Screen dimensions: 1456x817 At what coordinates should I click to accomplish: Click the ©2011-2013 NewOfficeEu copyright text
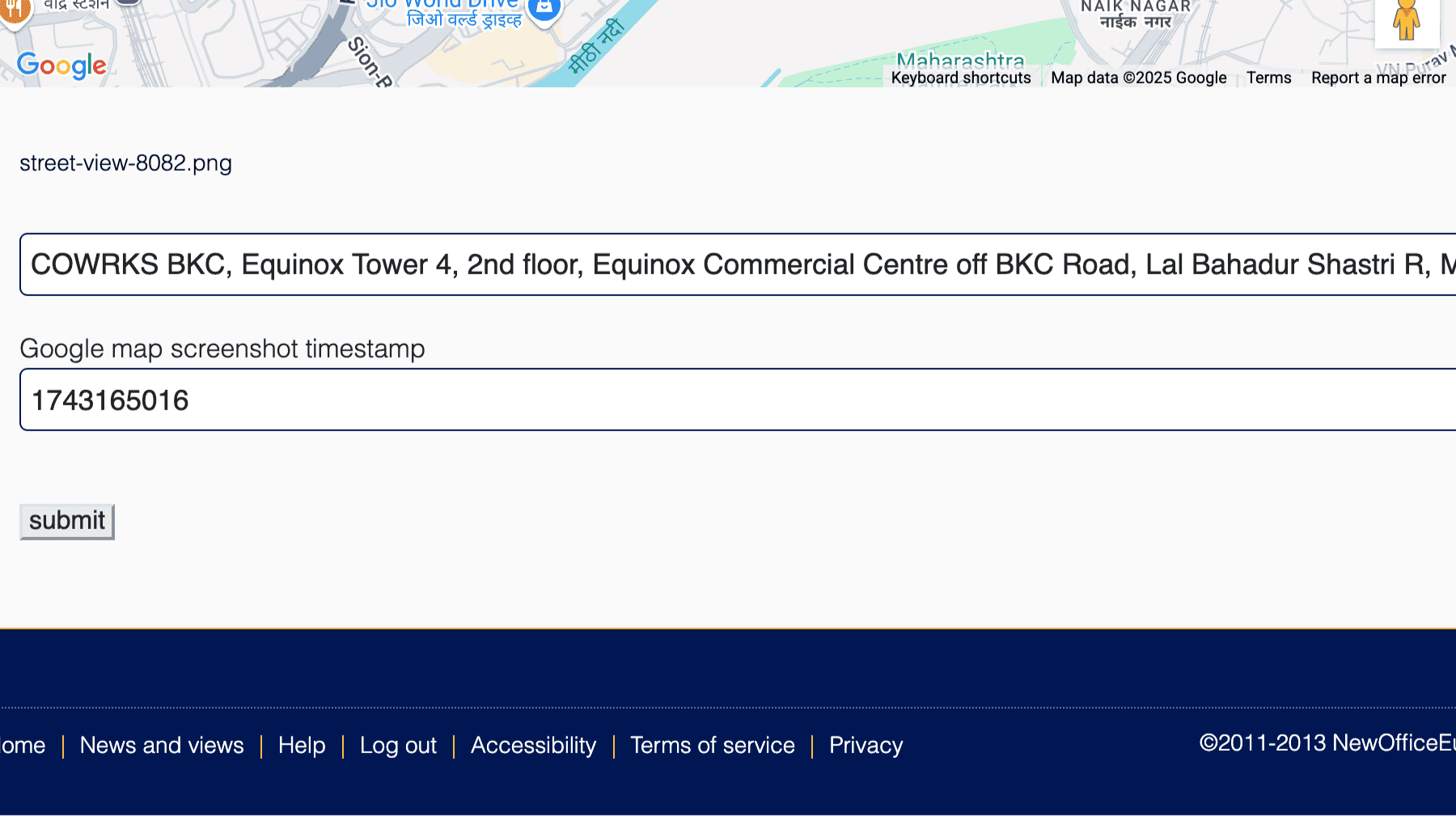coord(1327,743)
